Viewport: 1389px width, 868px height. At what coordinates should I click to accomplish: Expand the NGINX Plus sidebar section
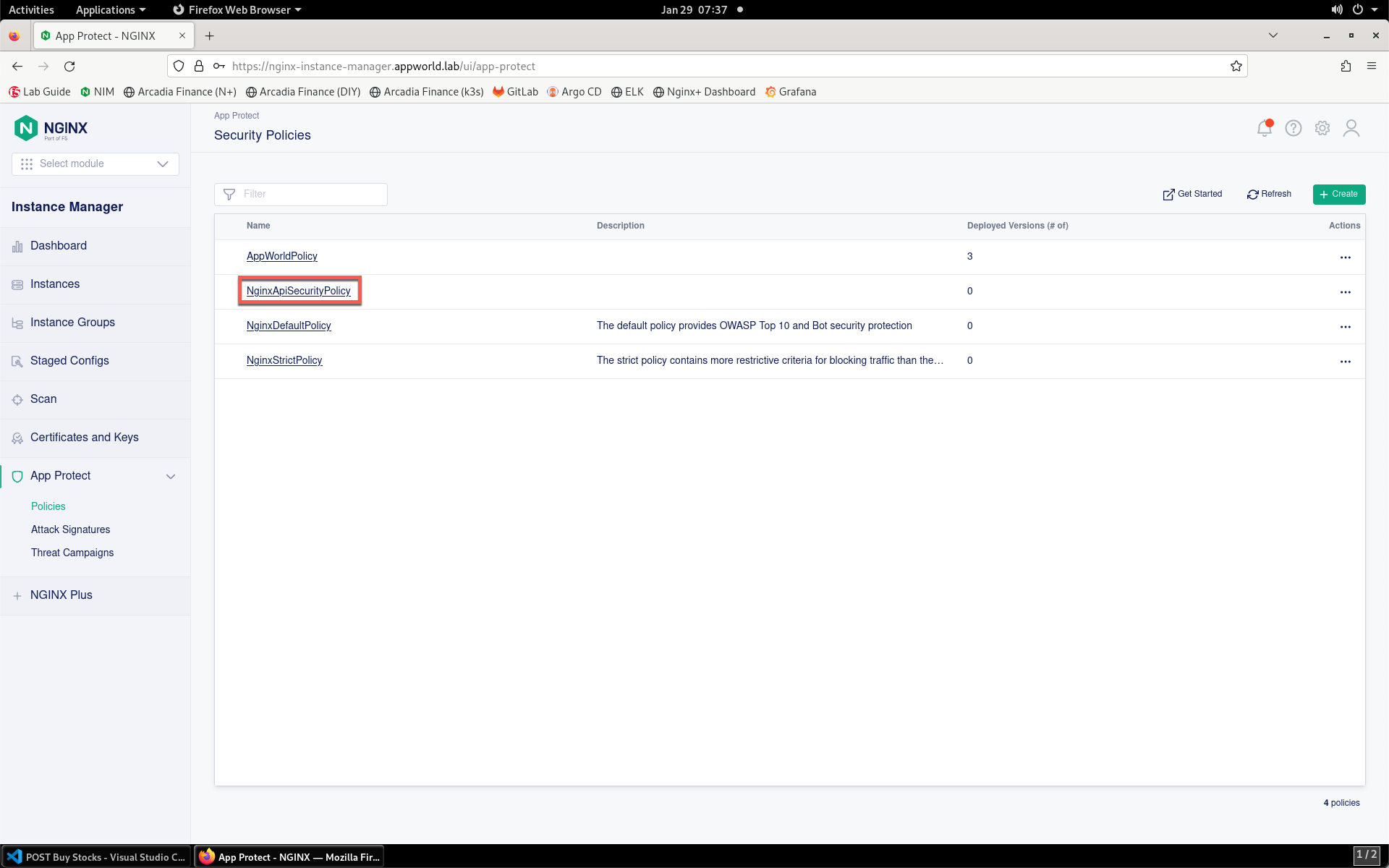pos(95,595)
